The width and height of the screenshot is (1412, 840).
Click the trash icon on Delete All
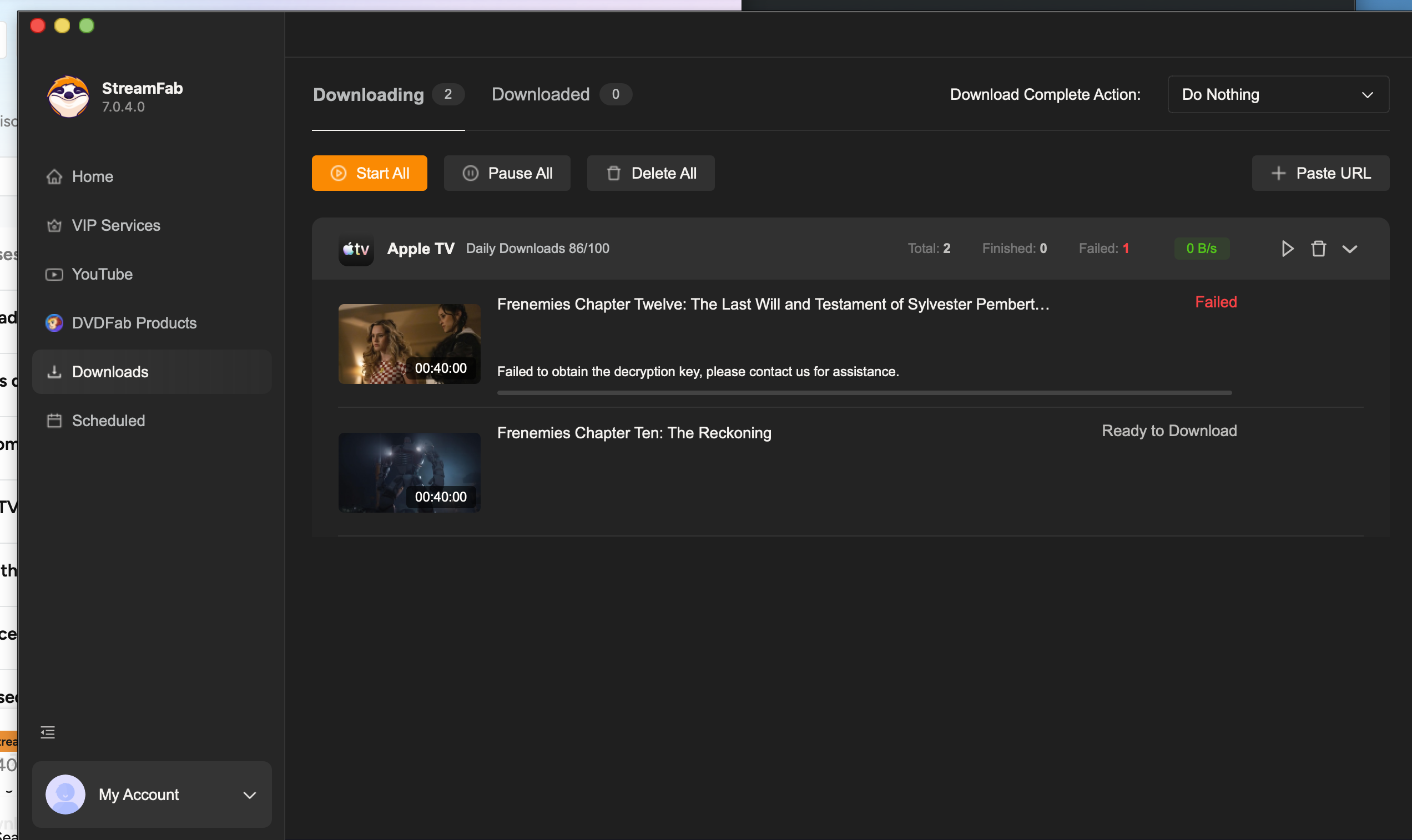click(x=614, y=173)
